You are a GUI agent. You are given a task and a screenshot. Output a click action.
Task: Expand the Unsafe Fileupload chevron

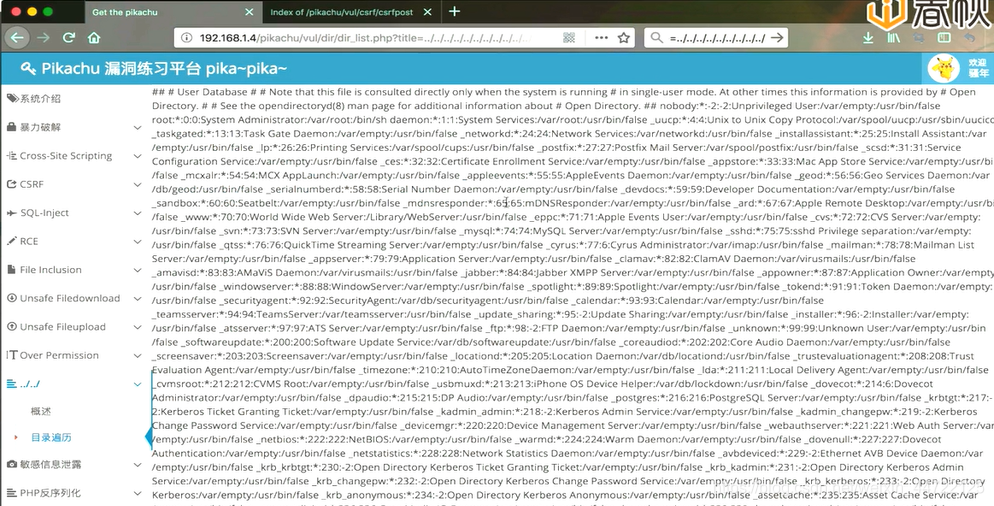click(x=137, y=327)
